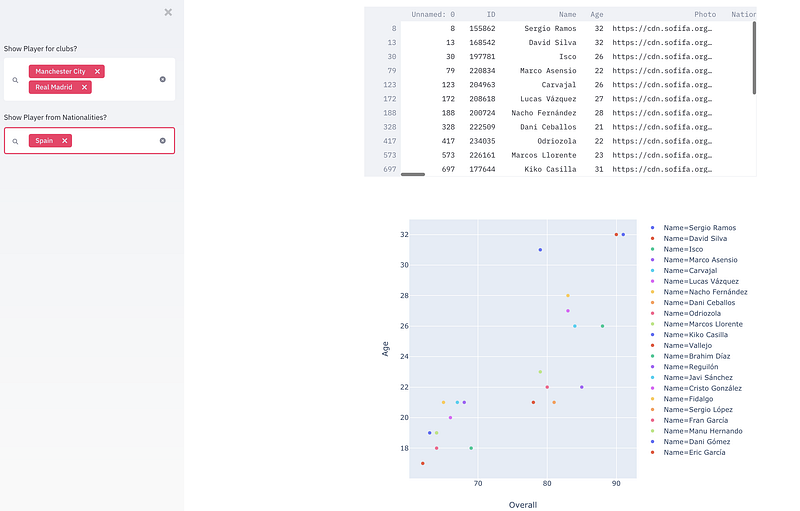Focus the nationalities multiselect field

pyautogui.click(x=89, y=141)
